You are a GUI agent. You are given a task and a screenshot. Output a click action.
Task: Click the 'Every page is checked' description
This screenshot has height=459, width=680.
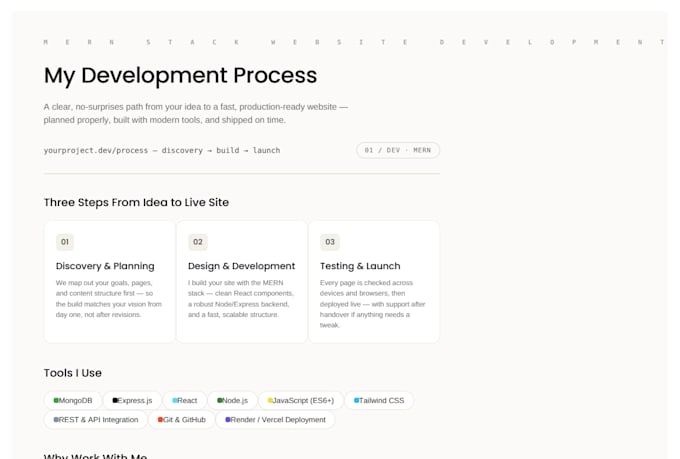point(373,304)
